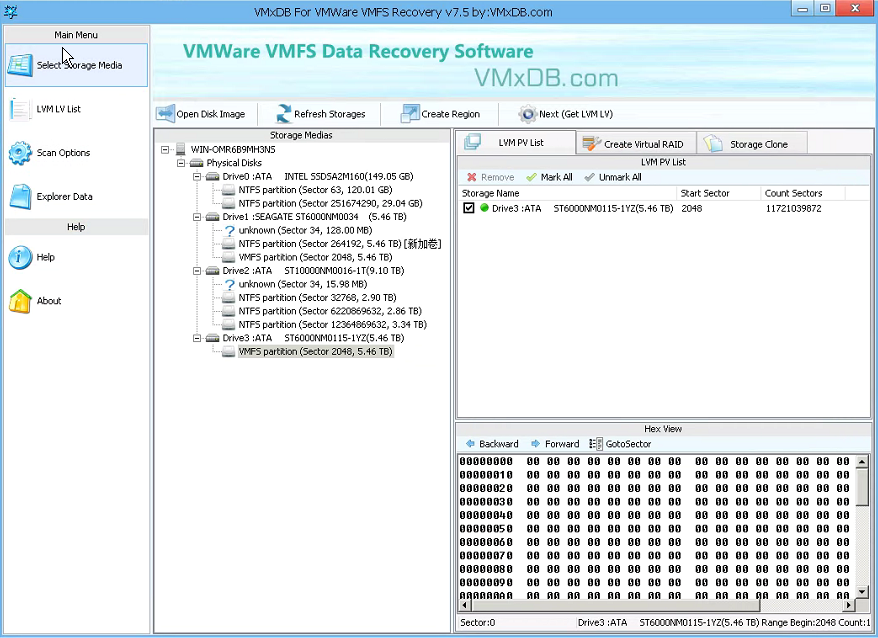Image resolution: width=878 pixels, height=638 pixels.
Task: Click the application icon in the title bar
Action: click(11, 11)
